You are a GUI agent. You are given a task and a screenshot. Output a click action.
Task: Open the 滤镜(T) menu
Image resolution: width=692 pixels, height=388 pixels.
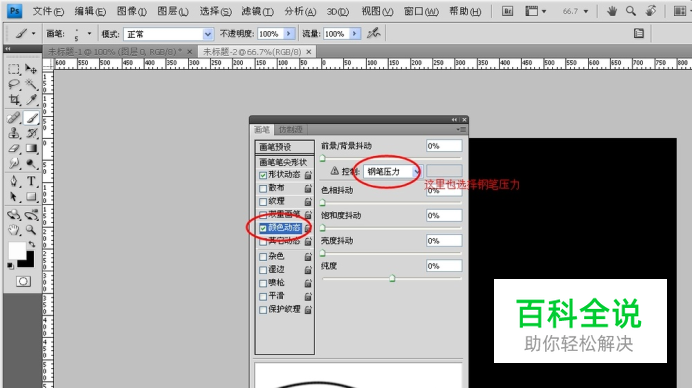point(257,11)
